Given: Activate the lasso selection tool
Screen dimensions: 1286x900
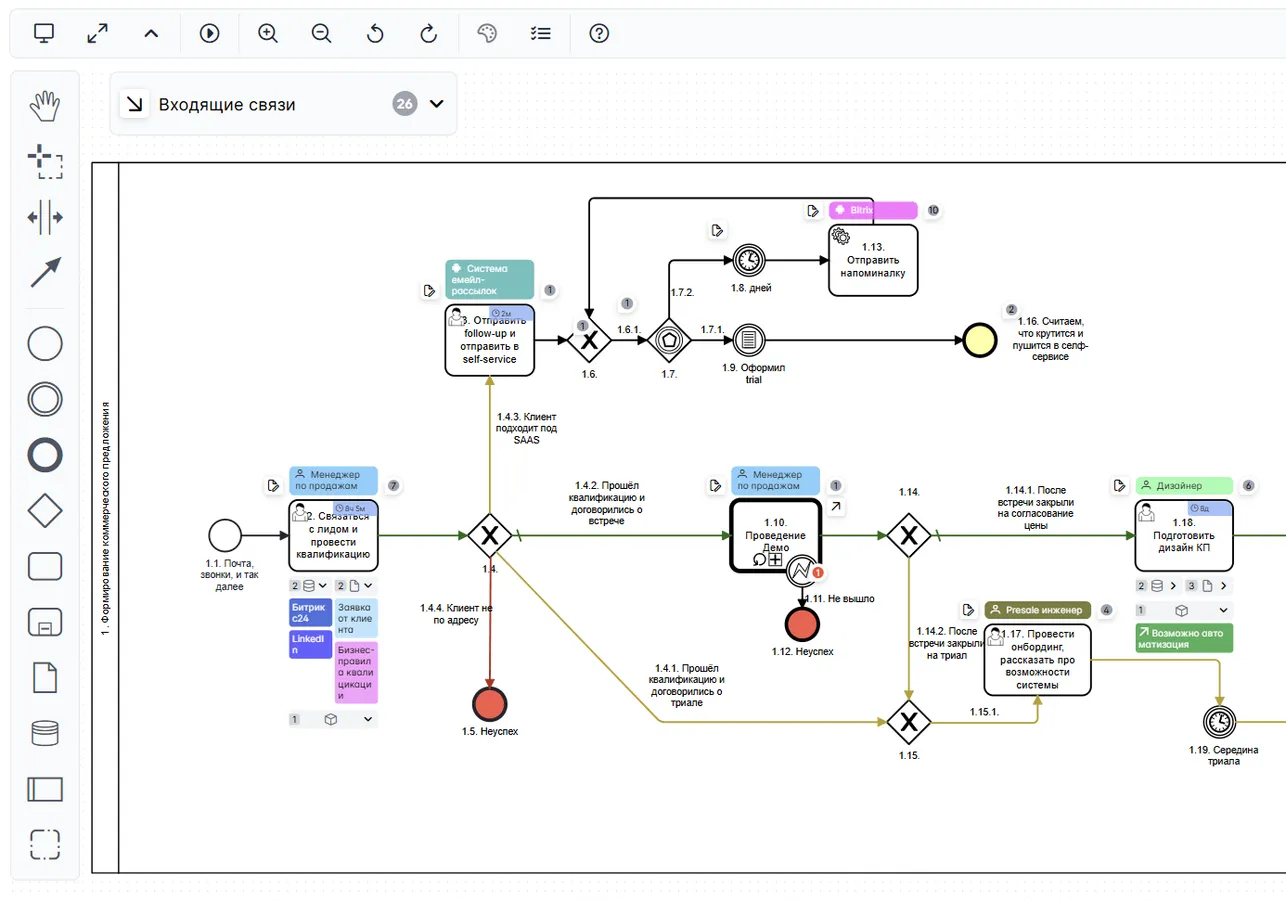Looking at the screenshot, I should point(44,161).
